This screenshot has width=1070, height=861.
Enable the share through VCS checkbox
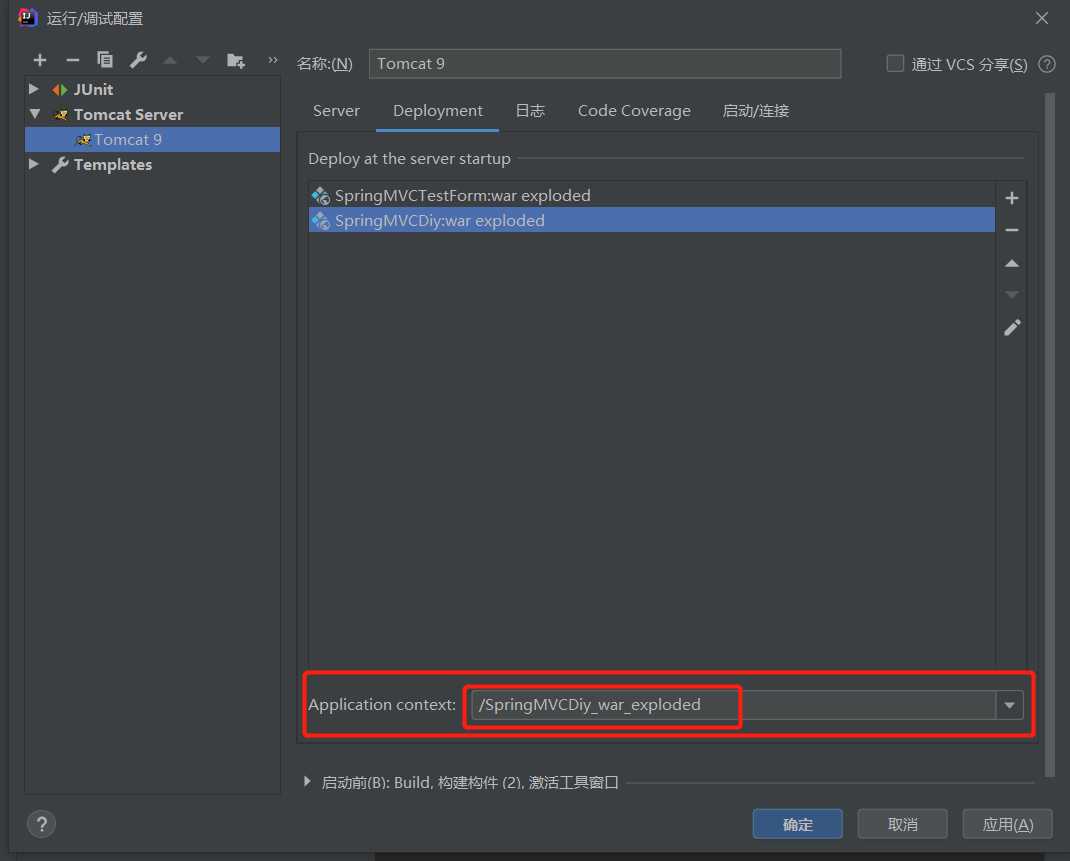pyautogui.click(x=895, y=63)
